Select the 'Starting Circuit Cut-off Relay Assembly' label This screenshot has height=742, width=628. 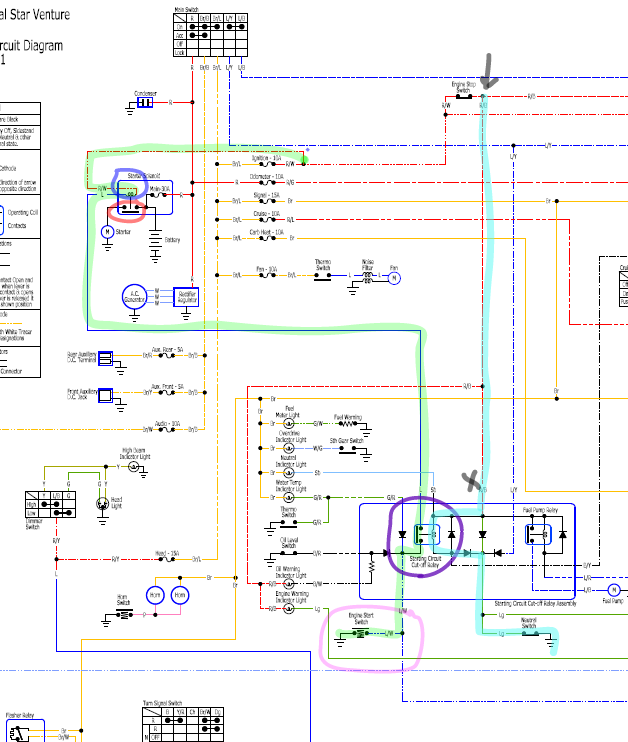pyautogui.click(x=535, y=604)
